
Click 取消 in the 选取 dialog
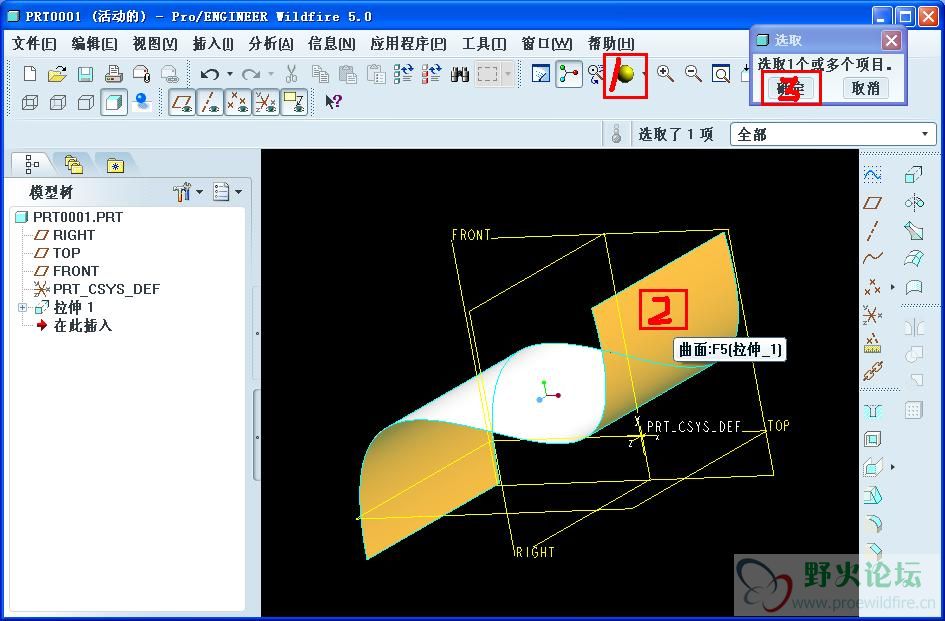click(865, 89)
